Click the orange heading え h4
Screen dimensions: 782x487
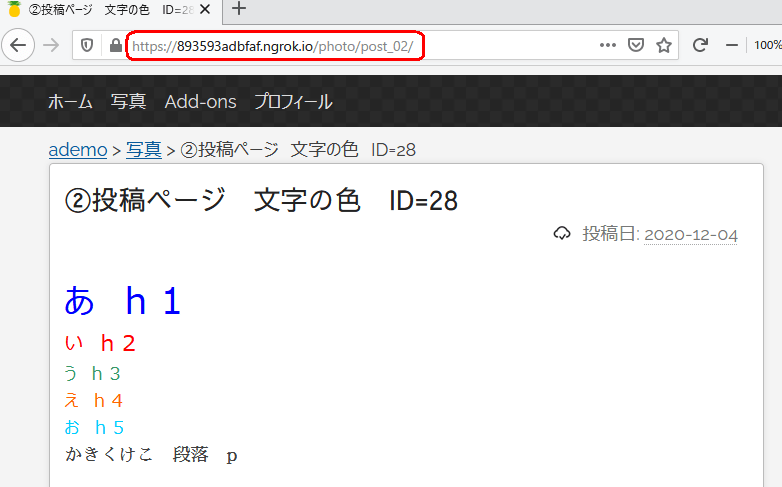click(93, 401)
